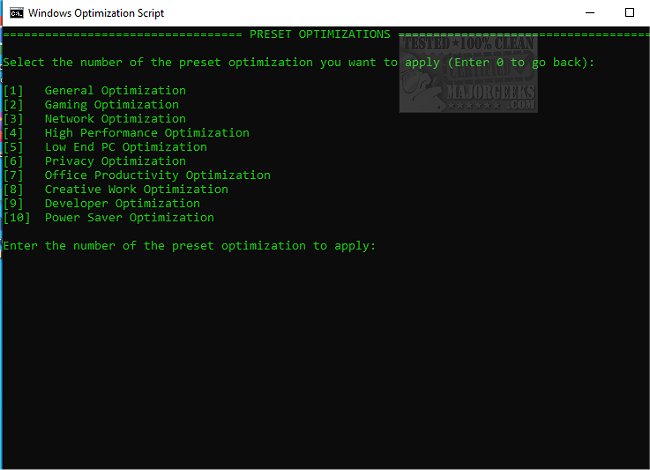
Task: Click the [10] option number
Action: (x=17, y=218)
